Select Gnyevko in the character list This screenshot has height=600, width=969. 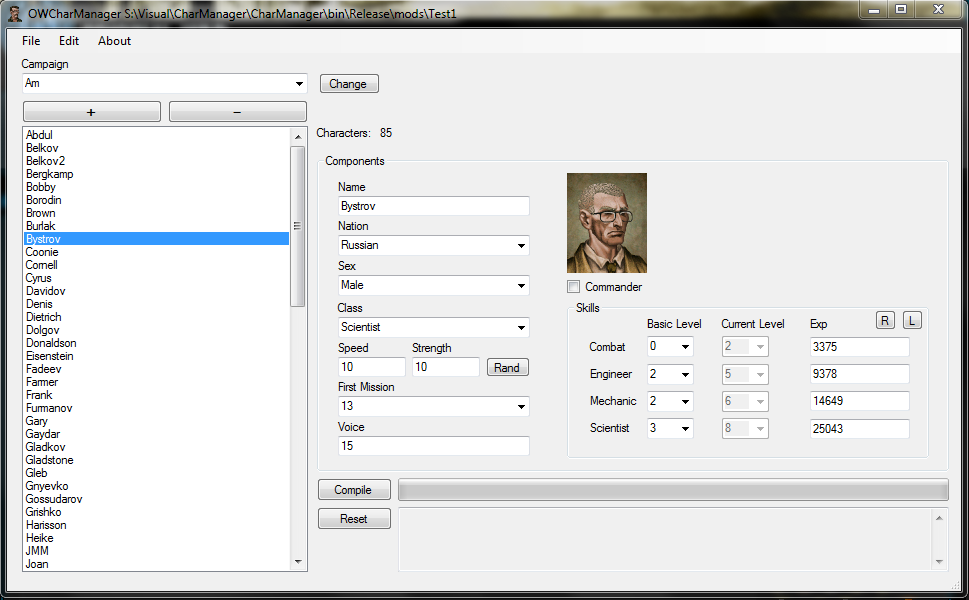(47, 486)
